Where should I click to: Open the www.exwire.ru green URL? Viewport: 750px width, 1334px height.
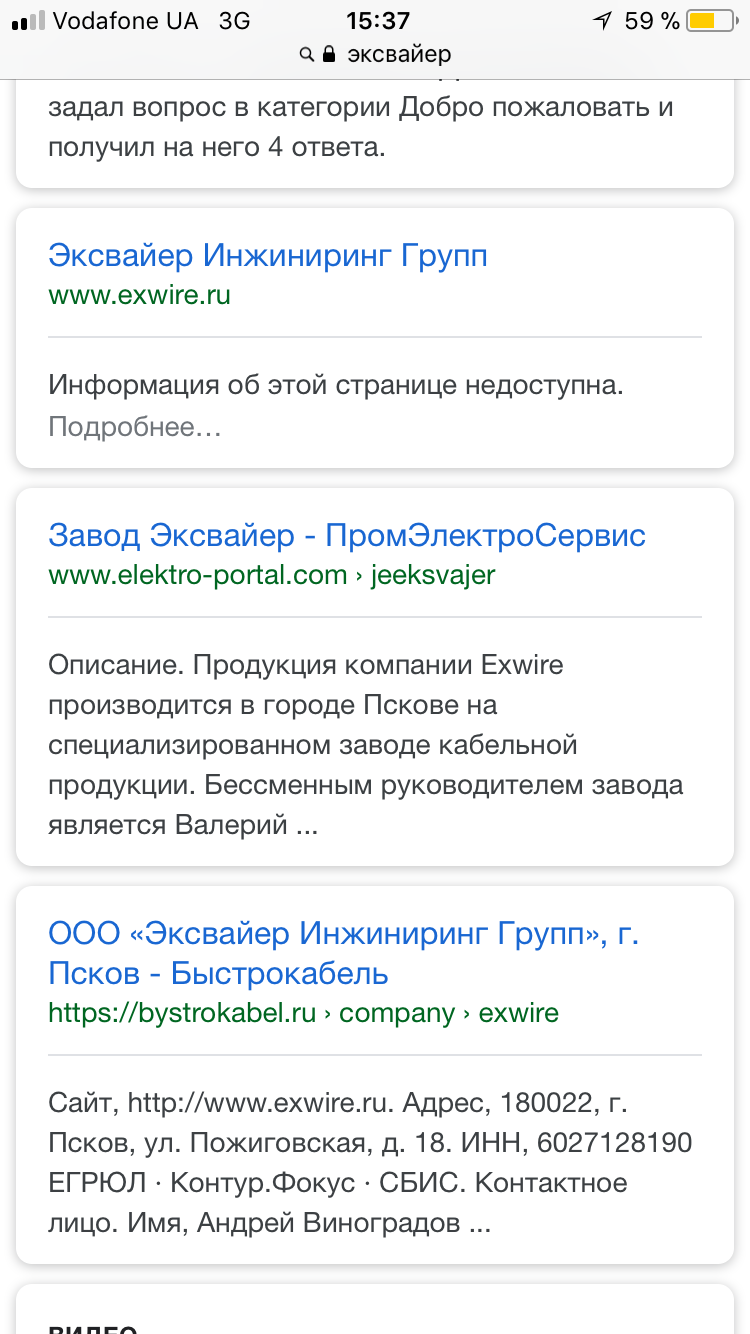click(x=139, y=296)
